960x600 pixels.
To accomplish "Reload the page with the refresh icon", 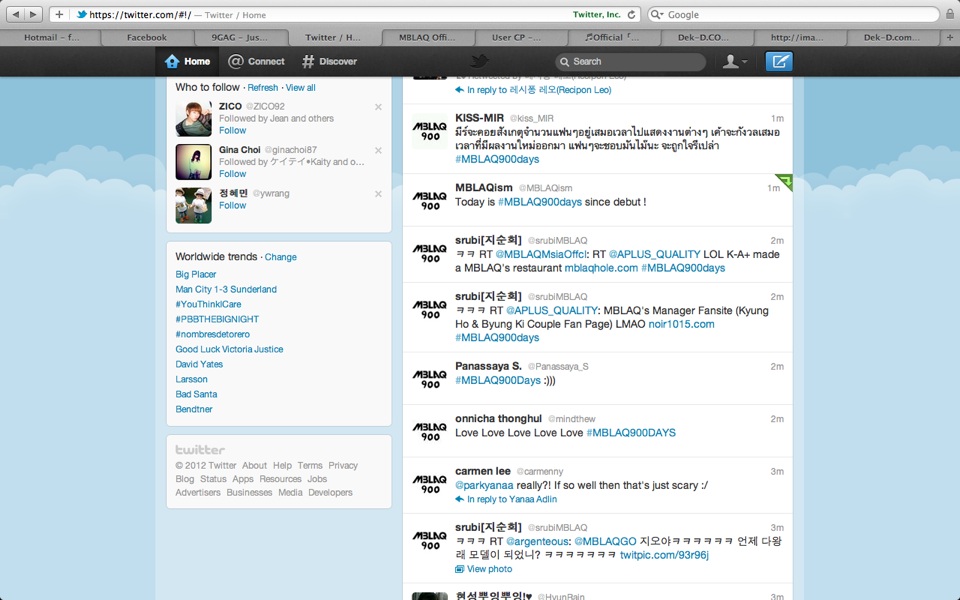I will point(631,14).
